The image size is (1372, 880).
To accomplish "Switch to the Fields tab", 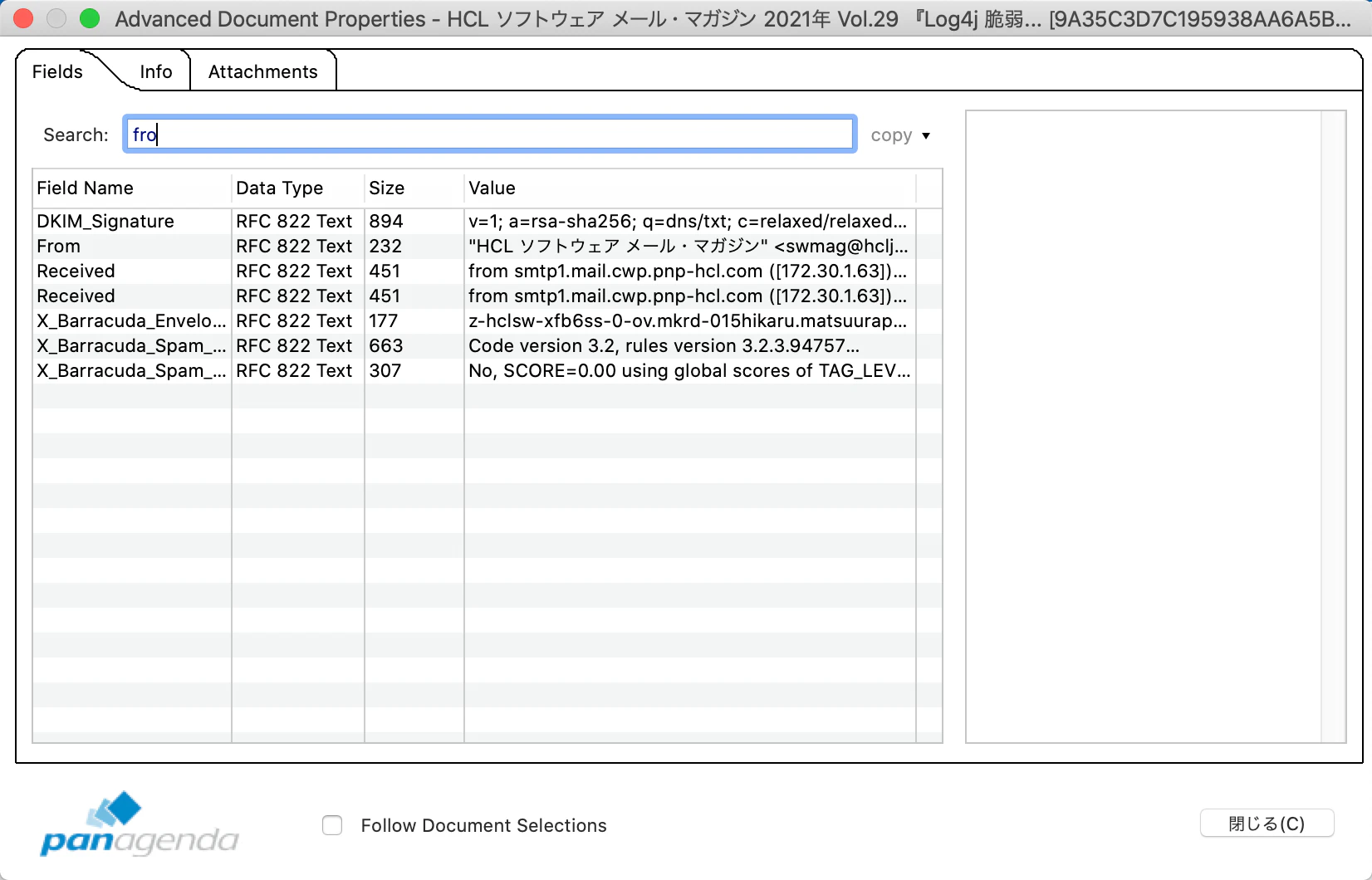I will click(x=57, y=72).
